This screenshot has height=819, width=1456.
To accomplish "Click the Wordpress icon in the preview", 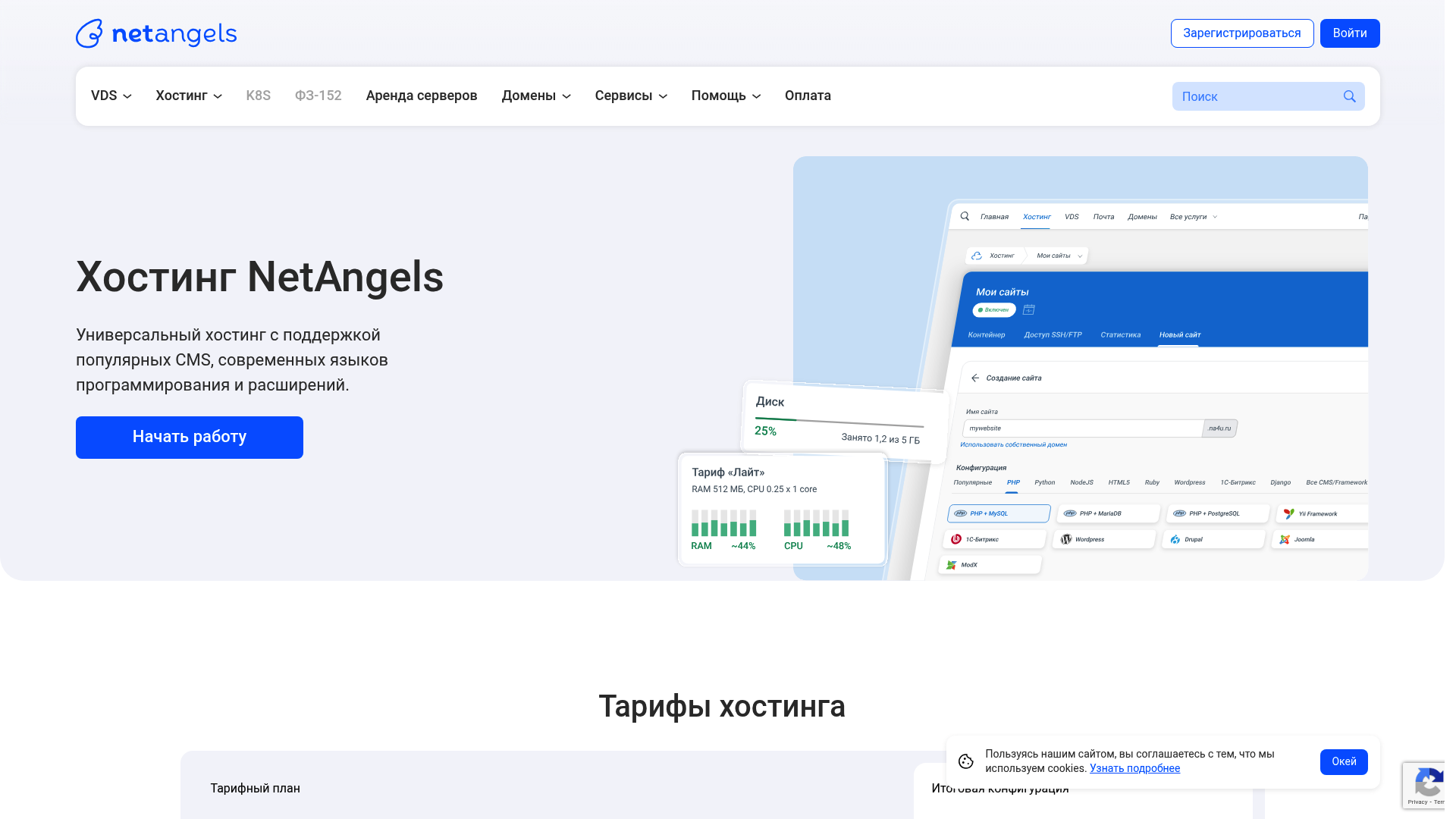I will tap(1066, 539).
